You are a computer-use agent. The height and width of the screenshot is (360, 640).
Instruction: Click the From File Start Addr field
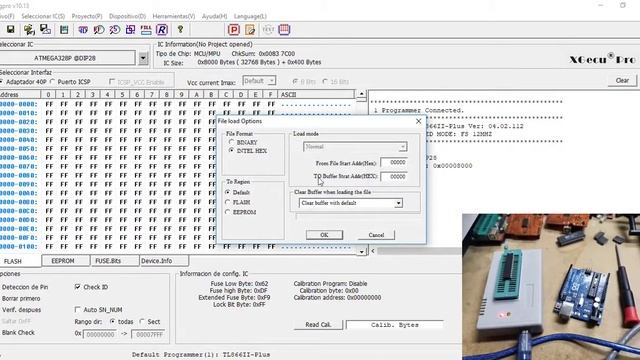click(393, 162)
